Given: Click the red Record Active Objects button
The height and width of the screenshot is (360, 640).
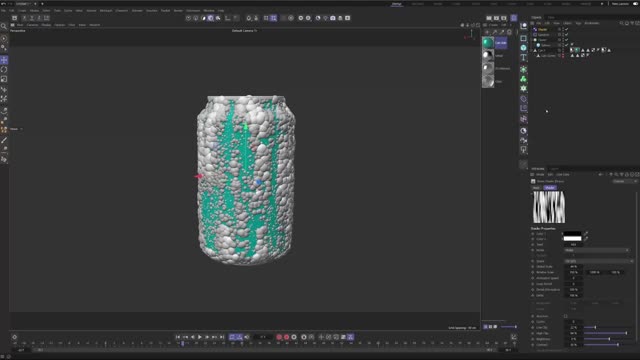Looking at the screenshot, I should coord(279,337).
